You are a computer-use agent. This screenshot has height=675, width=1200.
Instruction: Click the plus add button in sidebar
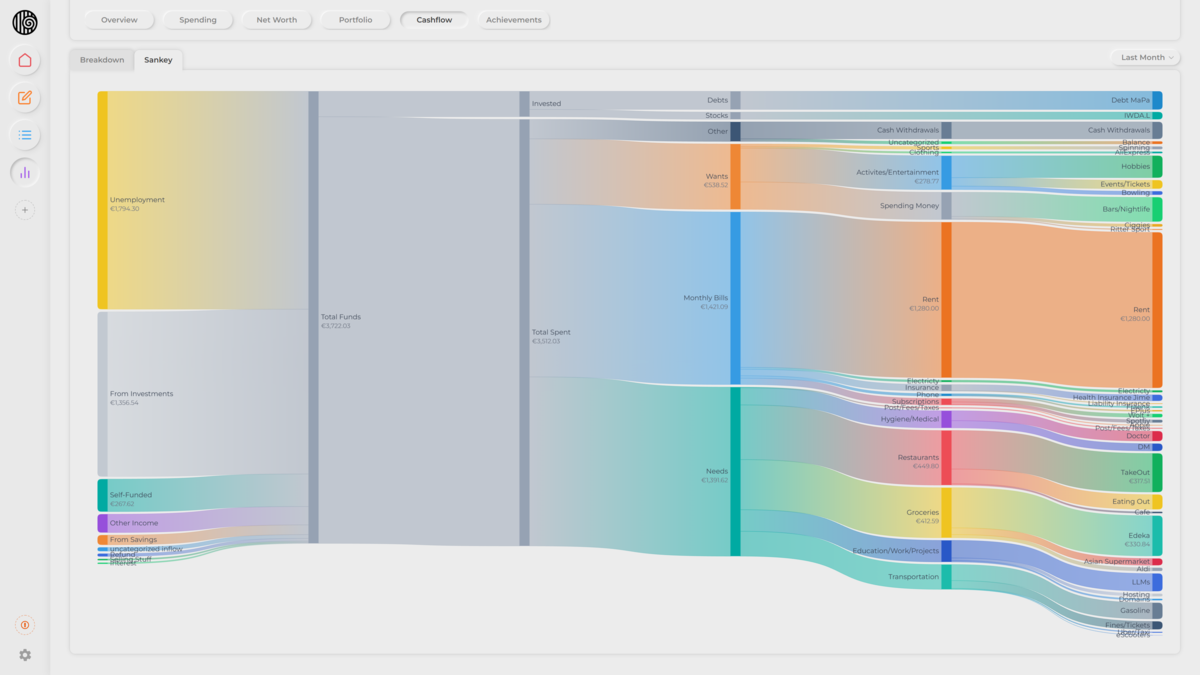coord(25,210)
